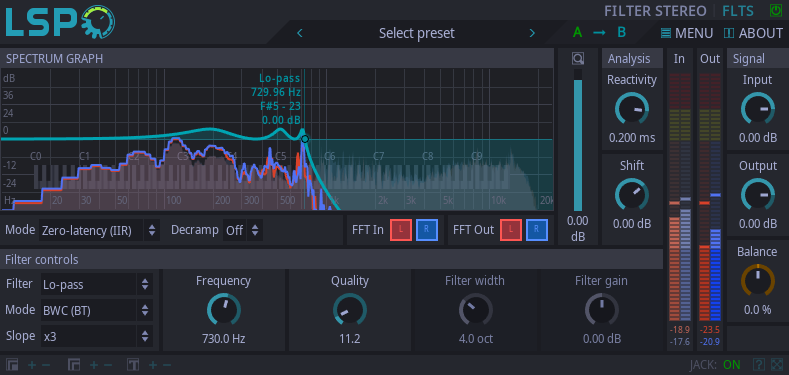The height and width of the screenshot is (375, 789).
Task: Click the magnifier icon above the zoom slider
Action: tap(578, 59)
